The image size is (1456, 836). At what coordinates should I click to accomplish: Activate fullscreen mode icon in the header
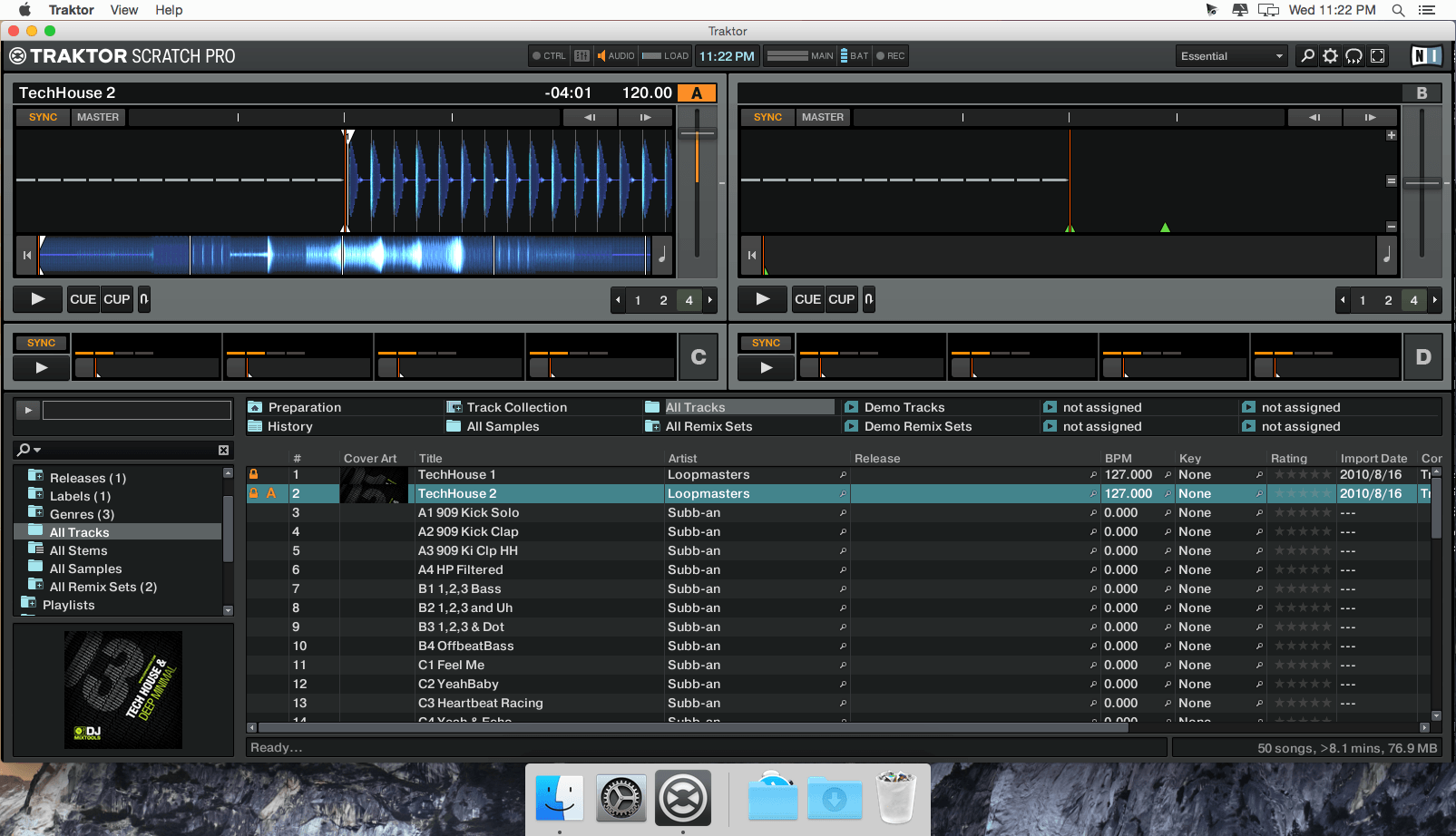pyautogui.click(x=1377, y=55)
